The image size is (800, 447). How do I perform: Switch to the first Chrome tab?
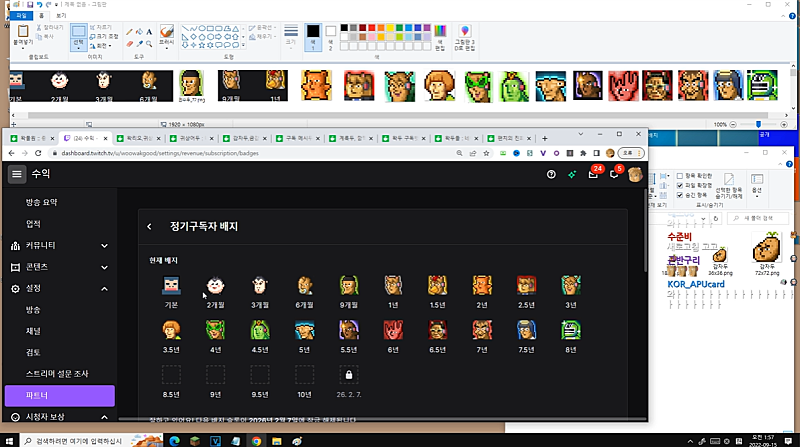(x=32, y=138)
